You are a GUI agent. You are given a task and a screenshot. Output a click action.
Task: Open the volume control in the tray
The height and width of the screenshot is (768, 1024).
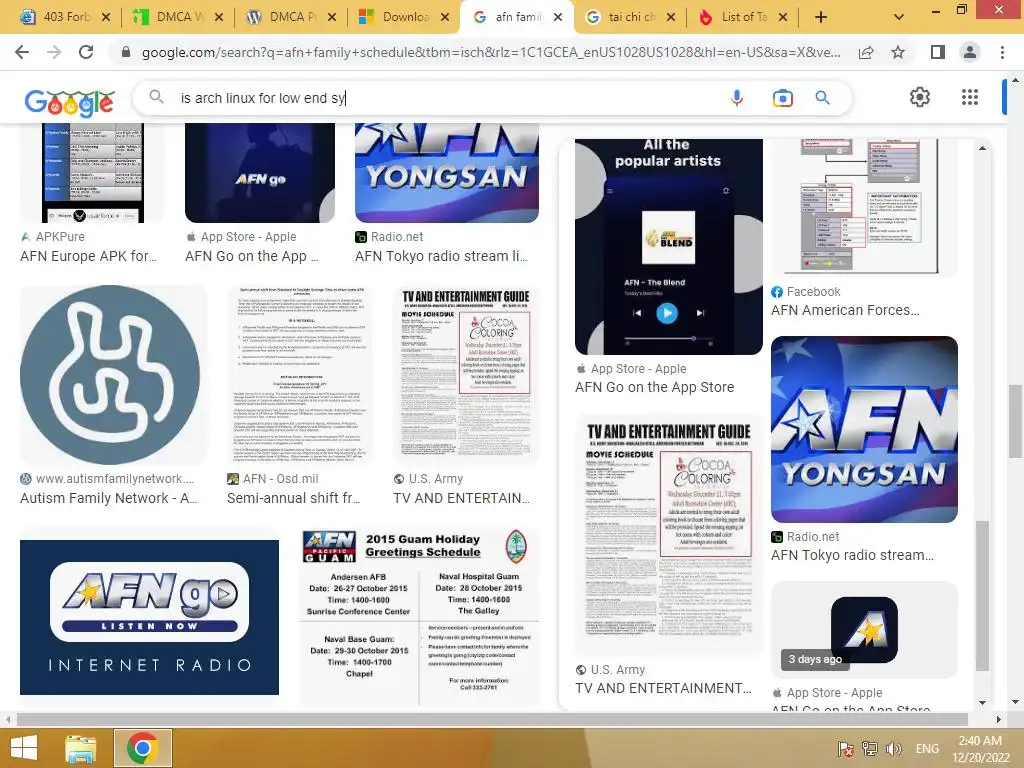pos(893,748)
